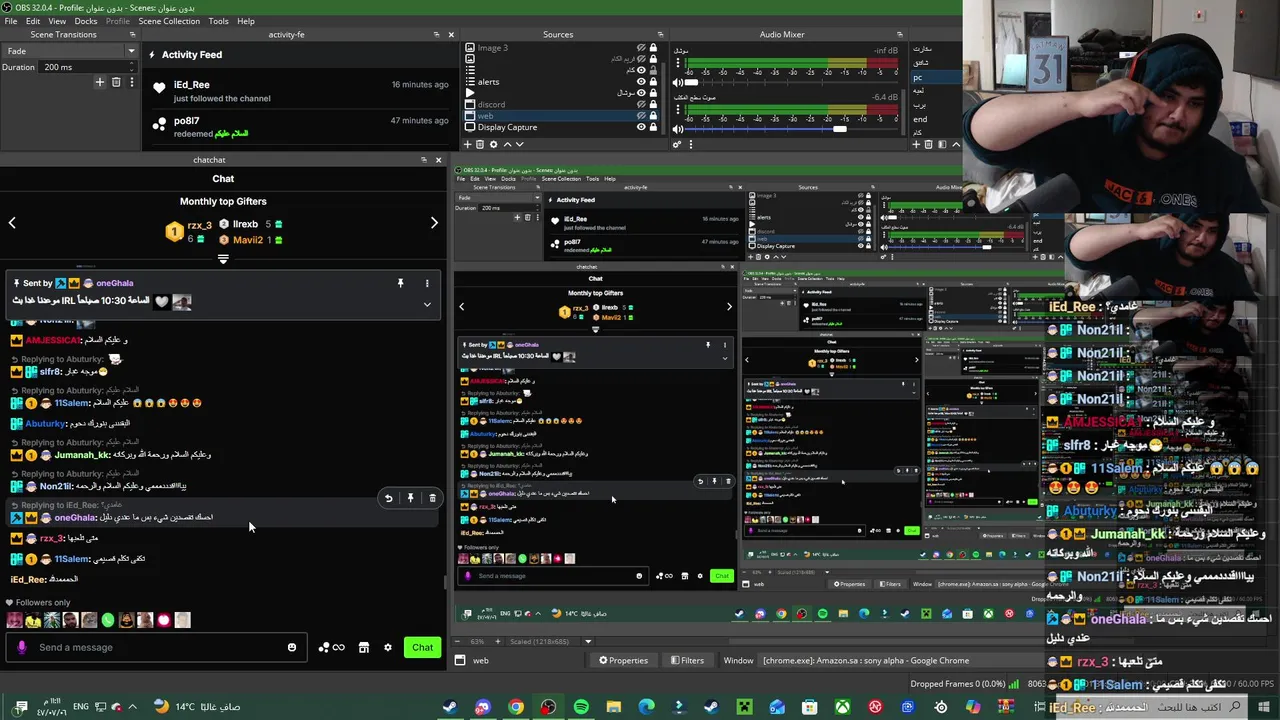Open Audio Mixer bottom three-dot menu
Viewport: 1280px width, 720px height.
tap(690, 144)
